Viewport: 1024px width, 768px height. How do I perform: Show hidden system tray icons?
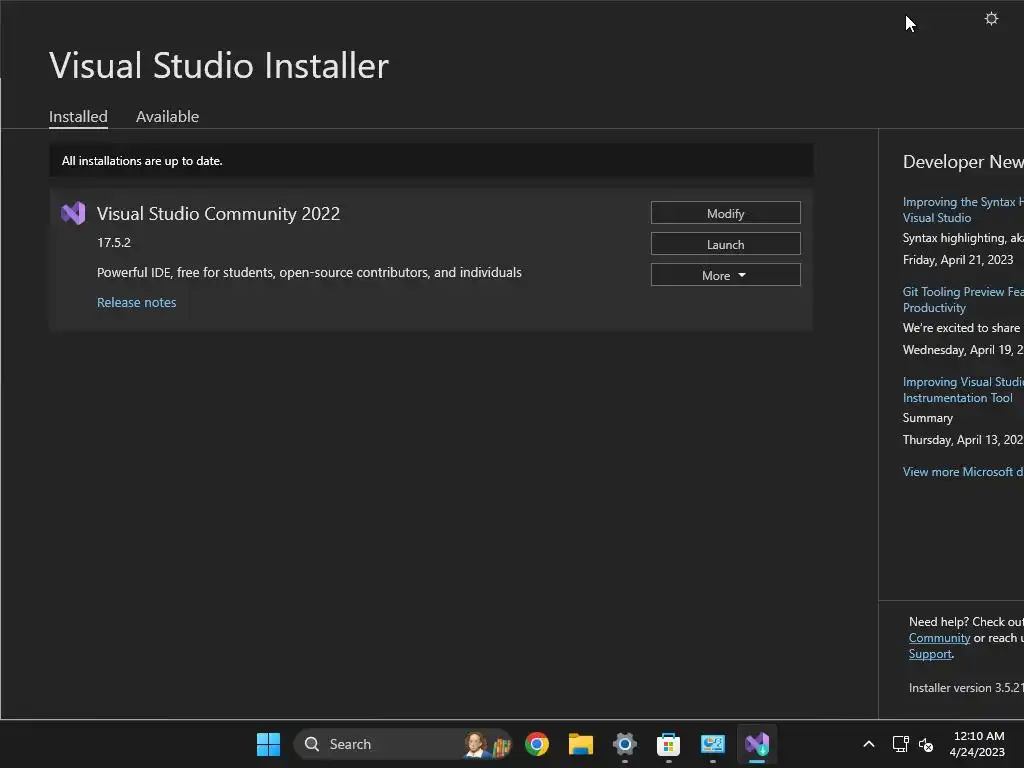coord(869,744)
